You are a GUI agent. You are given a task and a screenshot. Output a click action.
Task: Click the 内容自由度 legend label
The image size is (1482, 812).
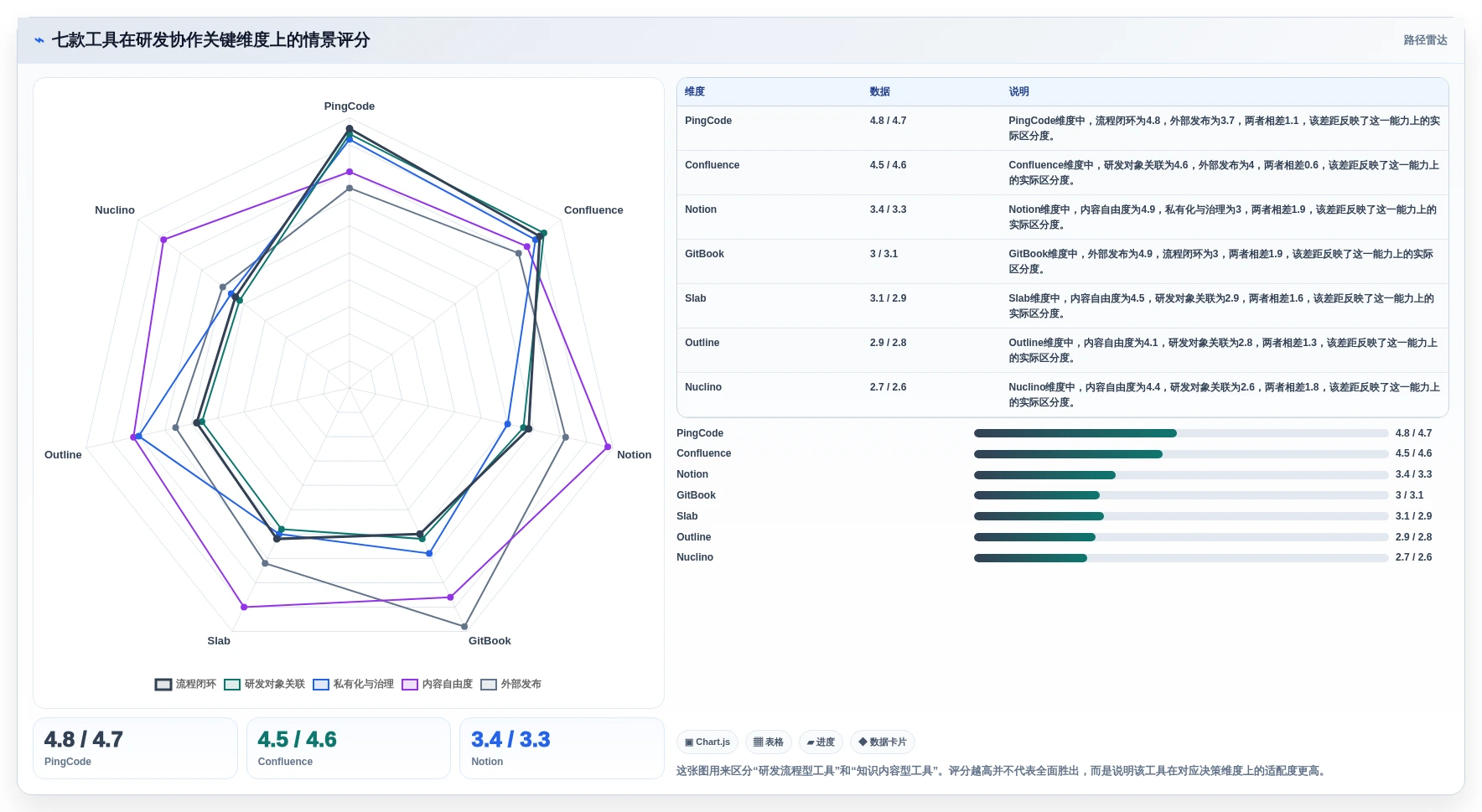[x=448, y=685]
